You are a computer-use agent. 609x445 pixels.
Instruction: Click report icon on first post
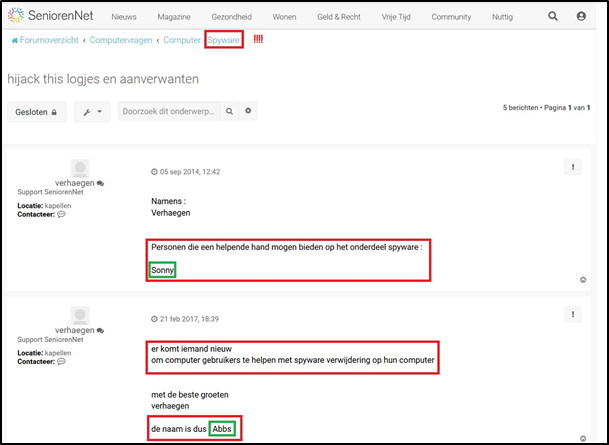point(572,168)
